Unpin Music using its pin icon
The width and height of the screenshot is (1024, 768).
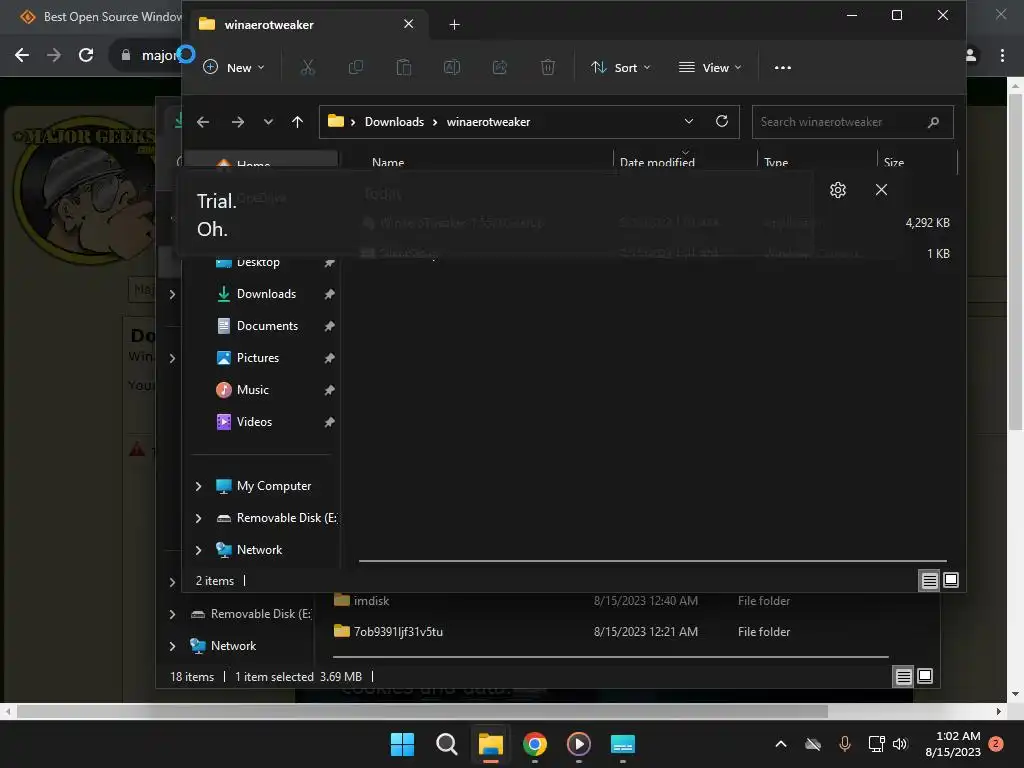tap(329, 390)
